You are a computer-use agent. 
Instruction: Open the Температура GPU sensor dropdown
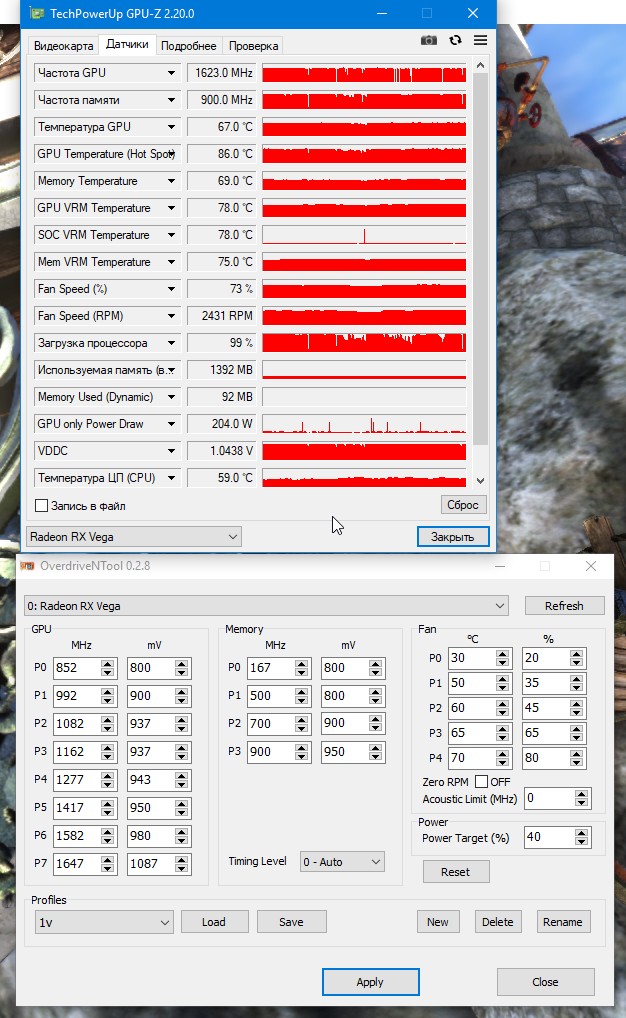tap(171, 127)
